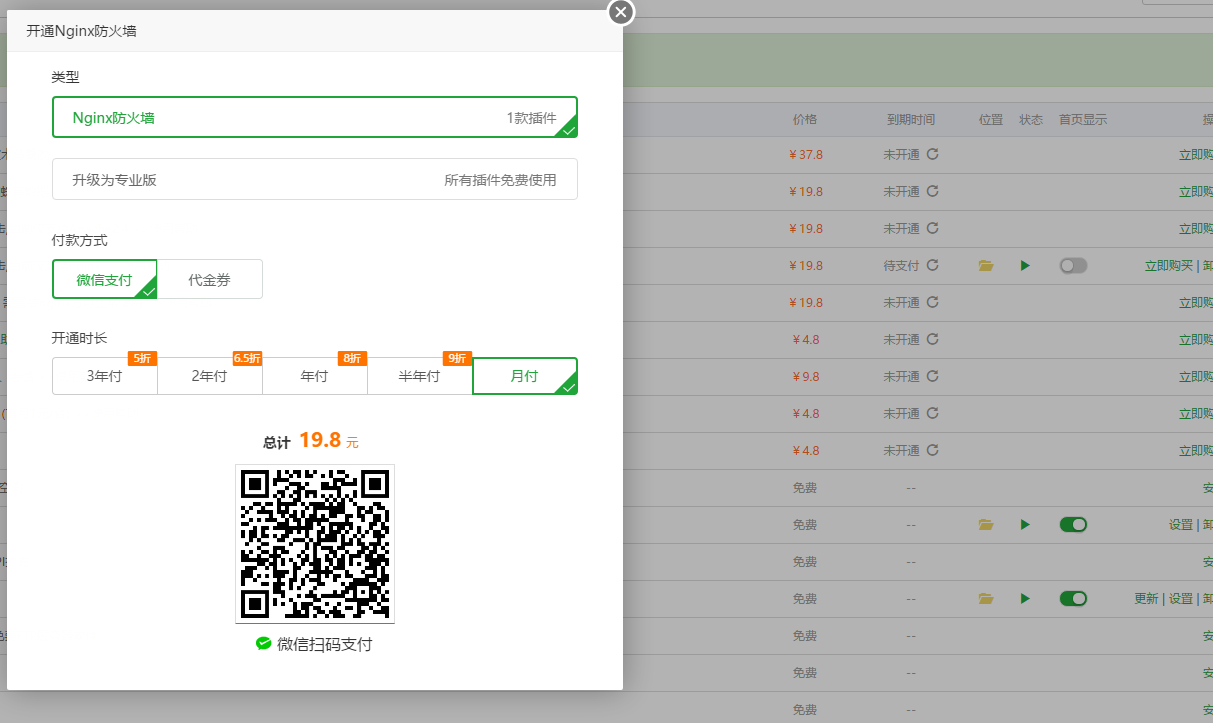Select the 月付 monthly duration
1213x723 pixels.
tap(525, 376)
